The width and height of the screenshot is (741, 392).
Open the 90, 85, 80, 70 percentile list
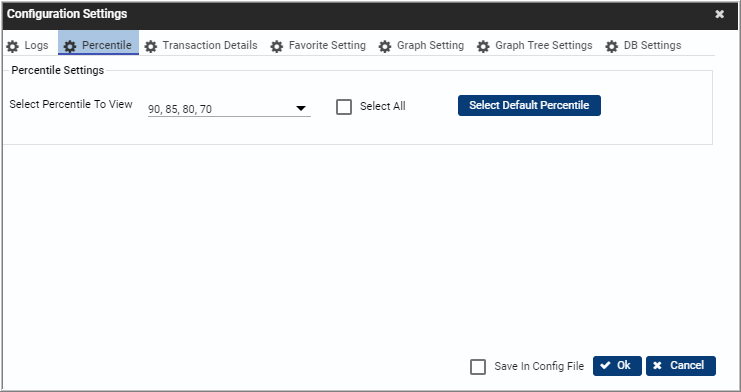click(229, 109)
